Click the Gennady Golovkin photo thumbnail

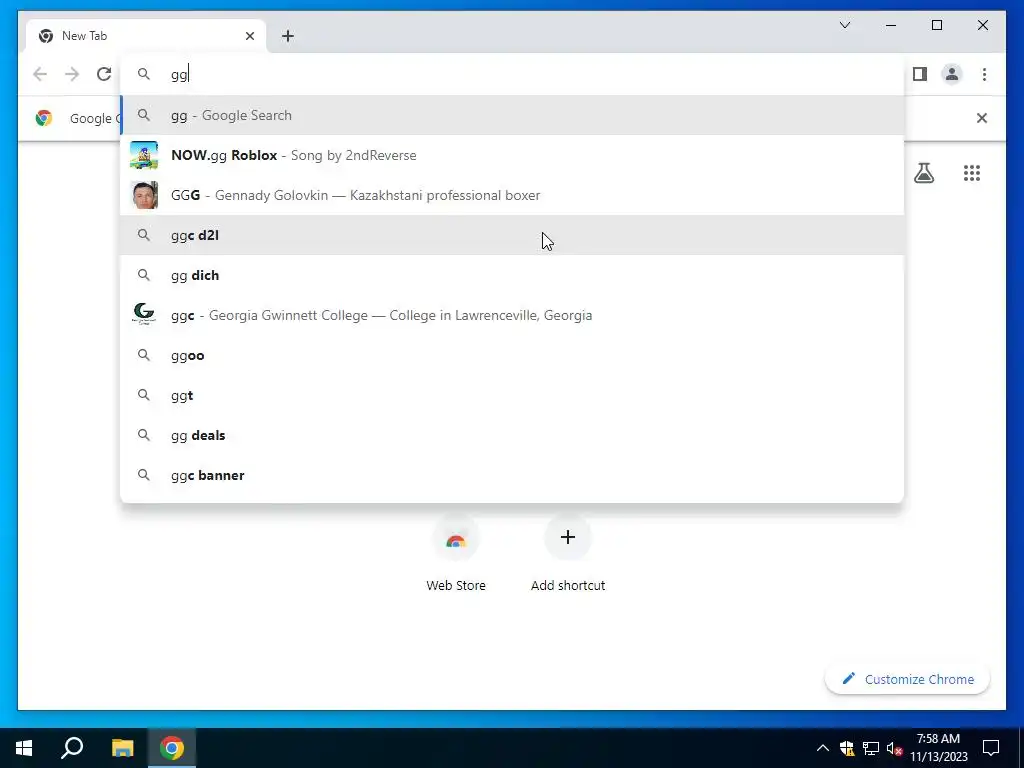[144, 195]
